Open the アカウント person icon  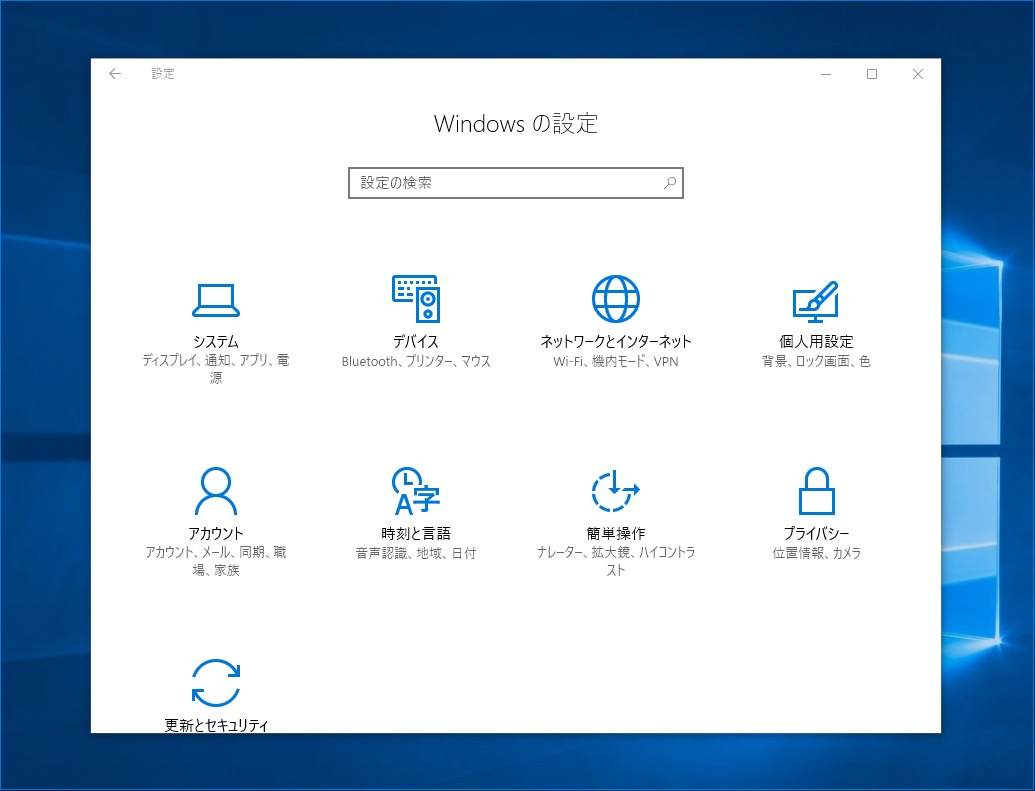click(x=216, y=491)
